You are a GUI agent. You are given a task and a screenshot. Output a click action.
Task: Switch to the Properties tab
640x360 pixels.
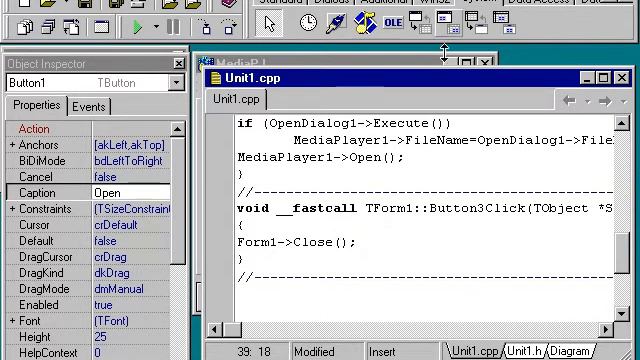pos(36,105)
